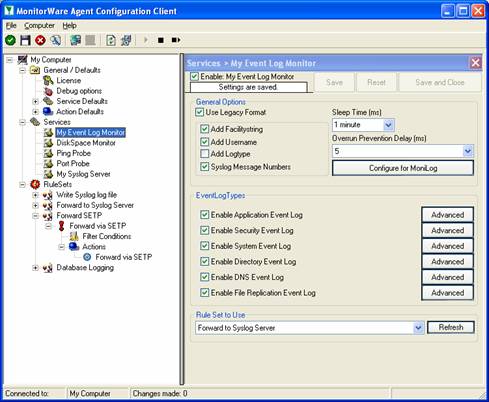This screenshot has width=489, height=402.
Task: Click the black stop service toolbar button
Action: pos(161,40)
